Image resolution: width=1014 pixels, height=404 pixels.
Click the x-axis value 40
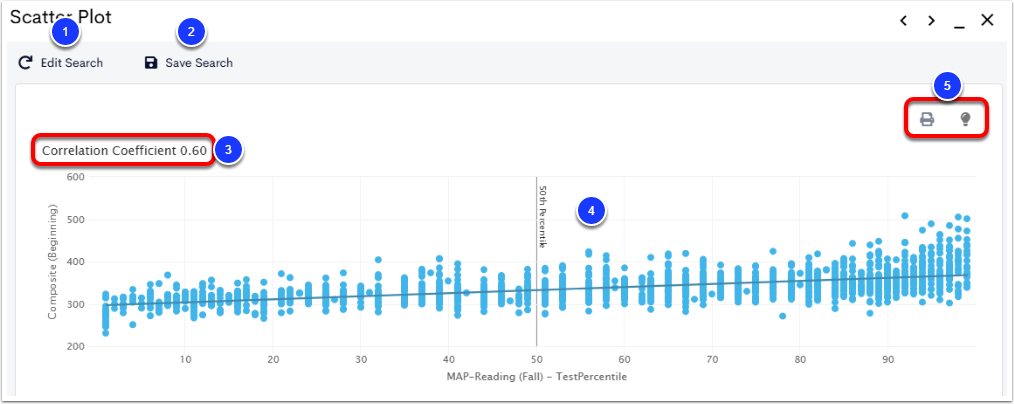coord(449,359)
